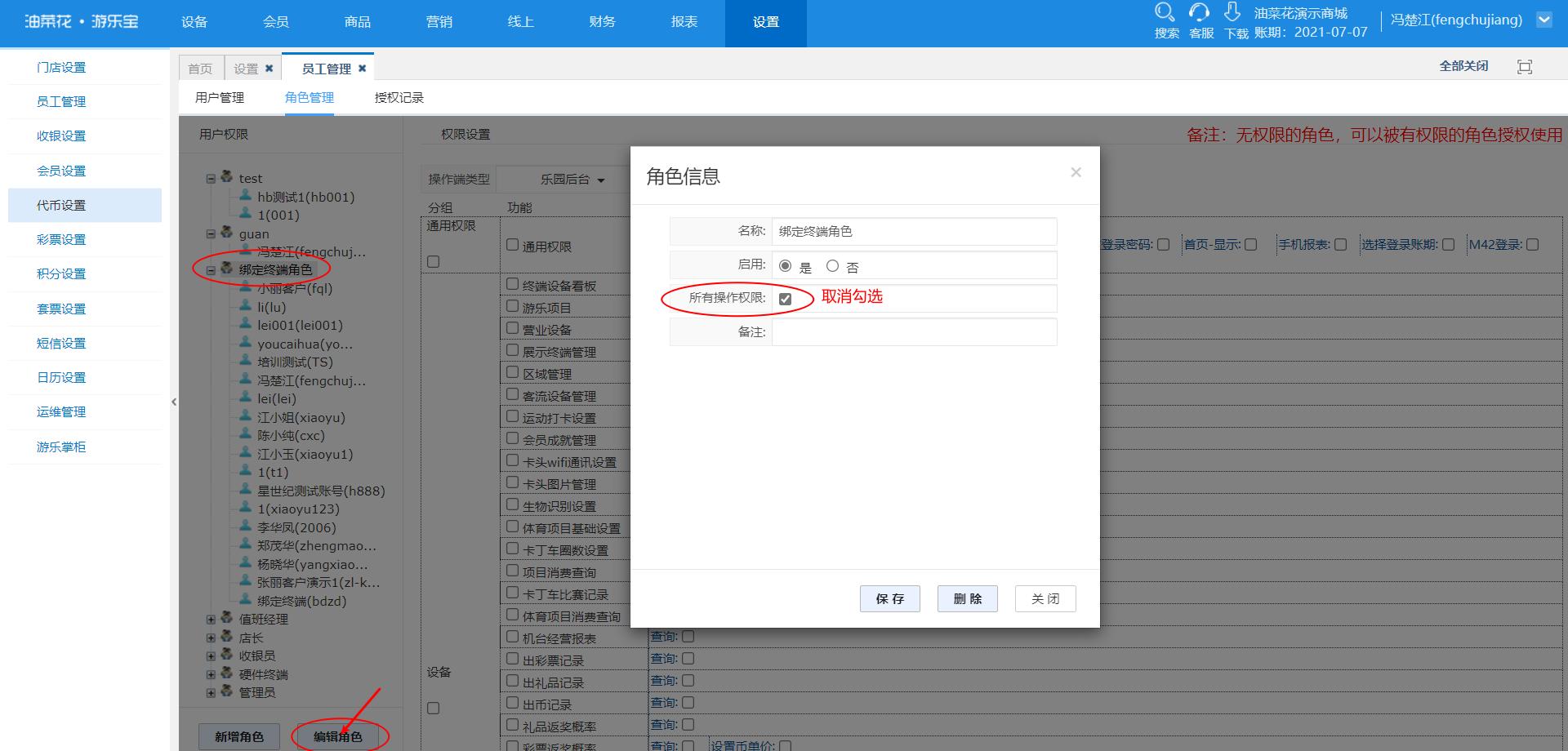Image resolution: width=1568 pixels, height=751 pixels.
Task: Open the 会员 top menu
Action: pos(276,22)
